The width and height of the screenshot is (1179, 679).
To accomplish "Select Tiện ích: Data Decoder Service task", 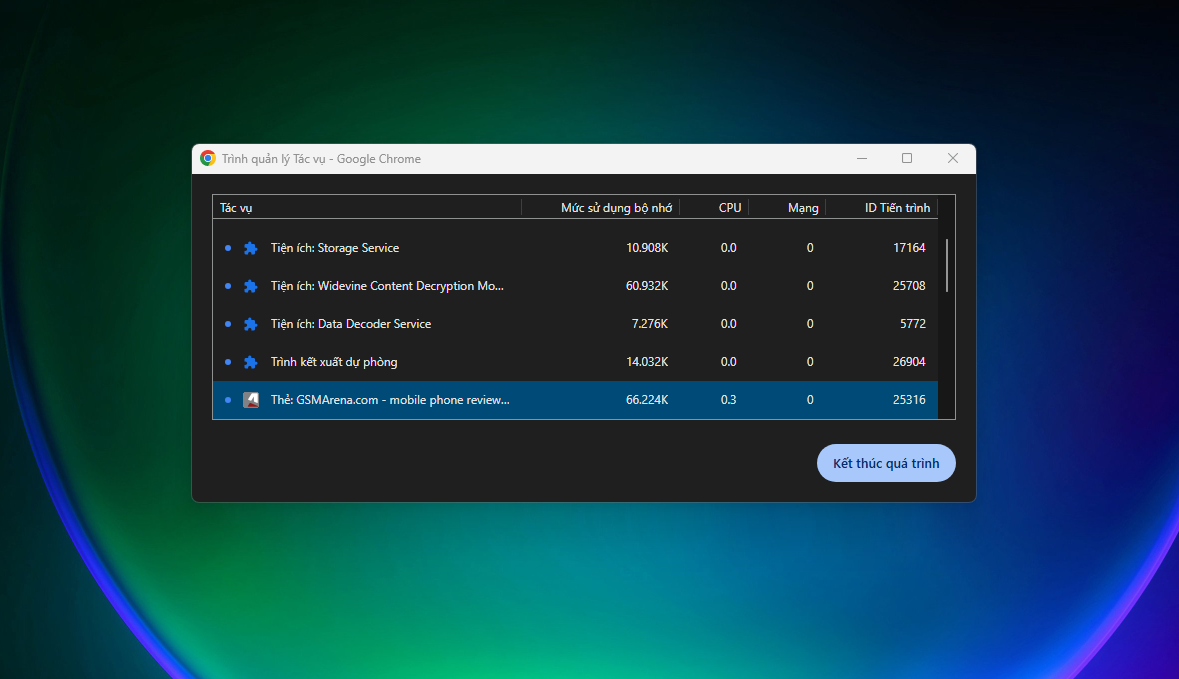I will click(x=575, y=324).
